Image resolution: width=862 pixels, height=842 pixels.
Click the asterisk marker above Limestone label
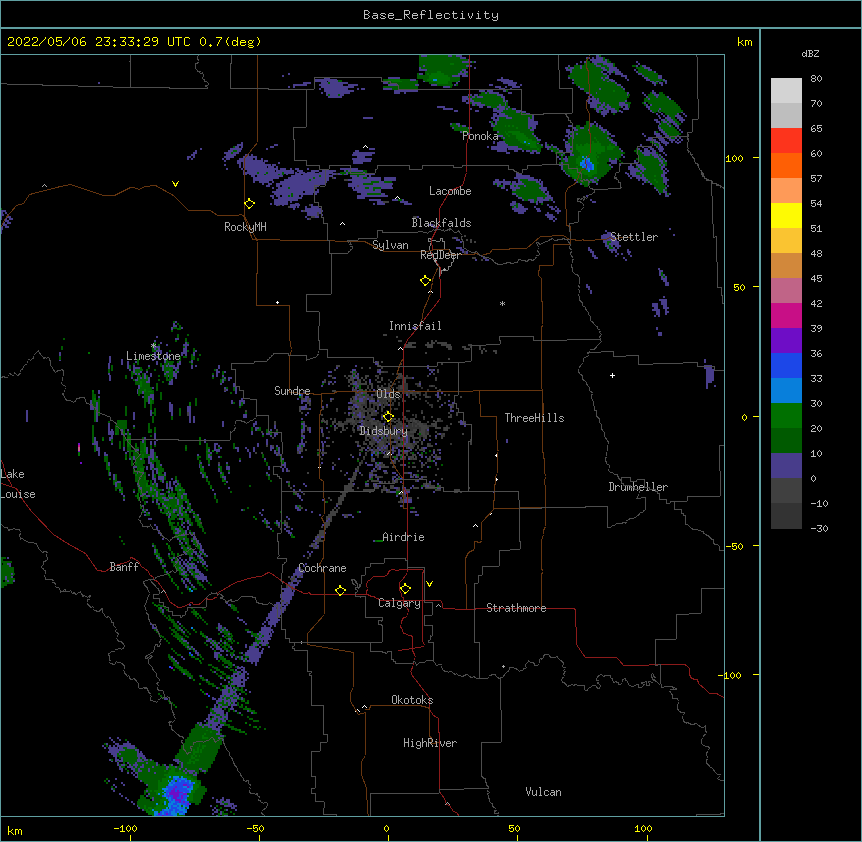(x=154, y=346)
